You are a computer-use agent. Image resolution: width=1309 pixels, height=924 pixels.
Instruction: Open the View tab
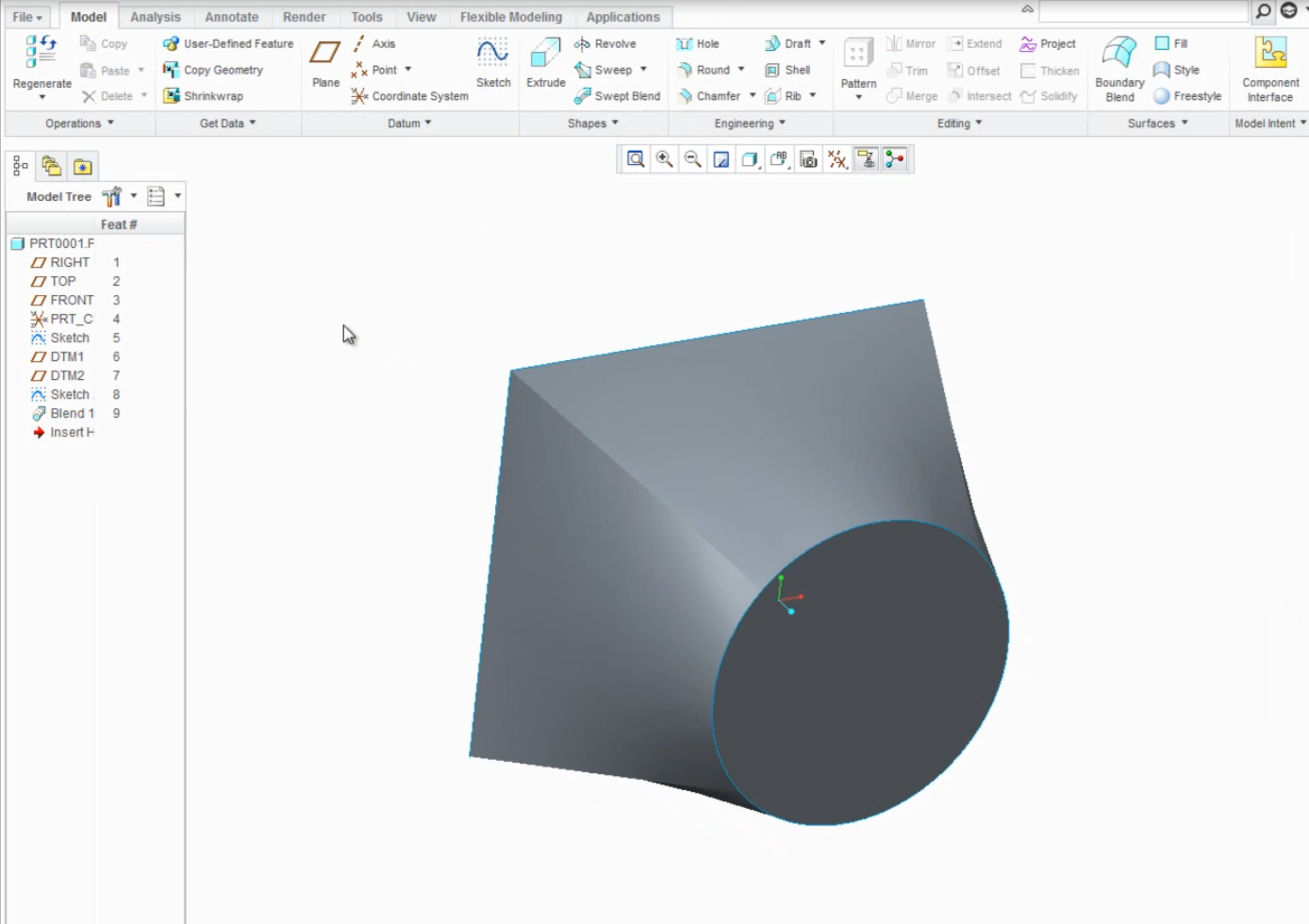point(422,17)
